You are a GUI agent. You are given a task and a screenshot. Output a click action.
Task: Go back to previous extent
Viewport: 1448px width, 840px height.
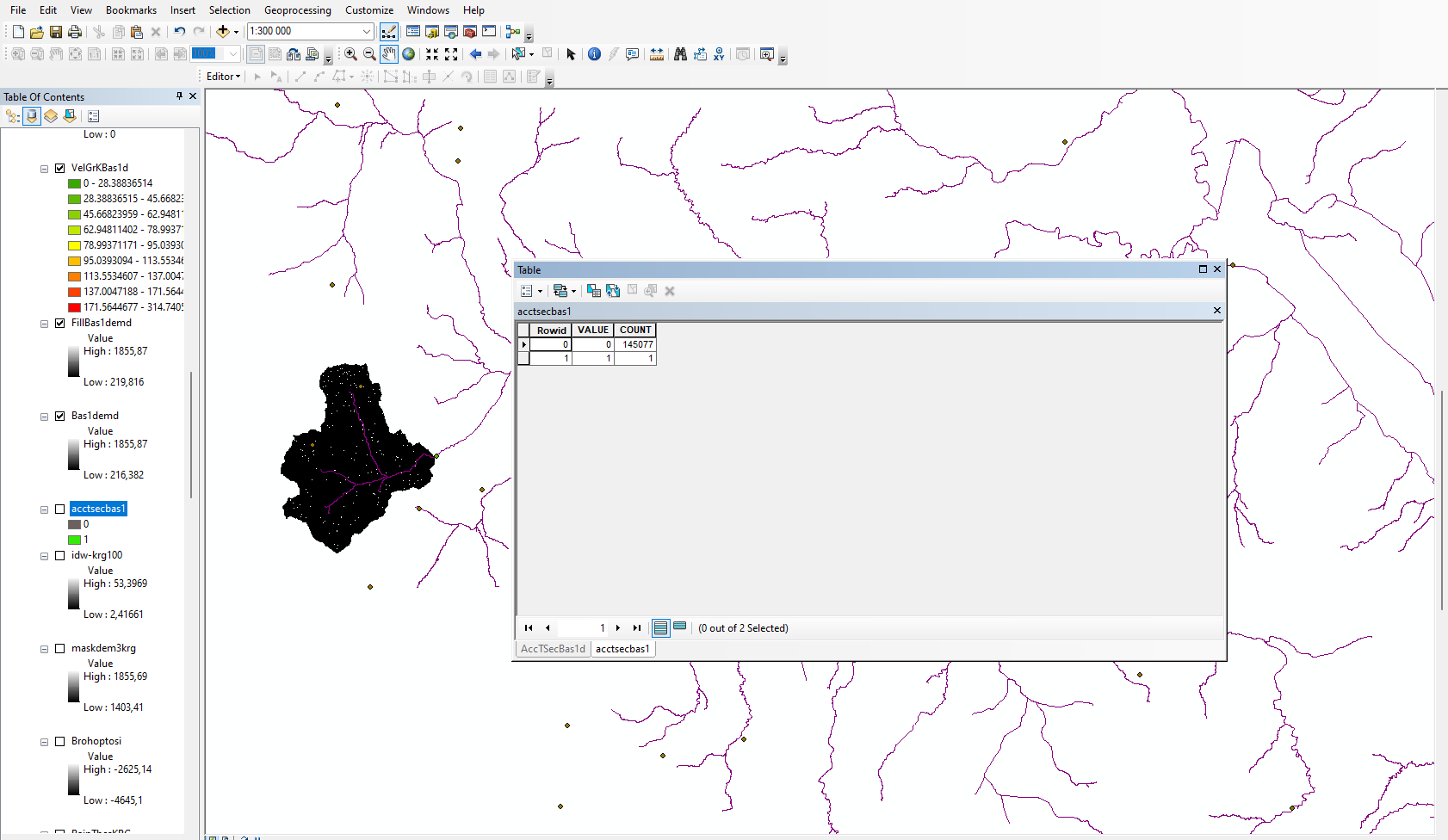475,54
